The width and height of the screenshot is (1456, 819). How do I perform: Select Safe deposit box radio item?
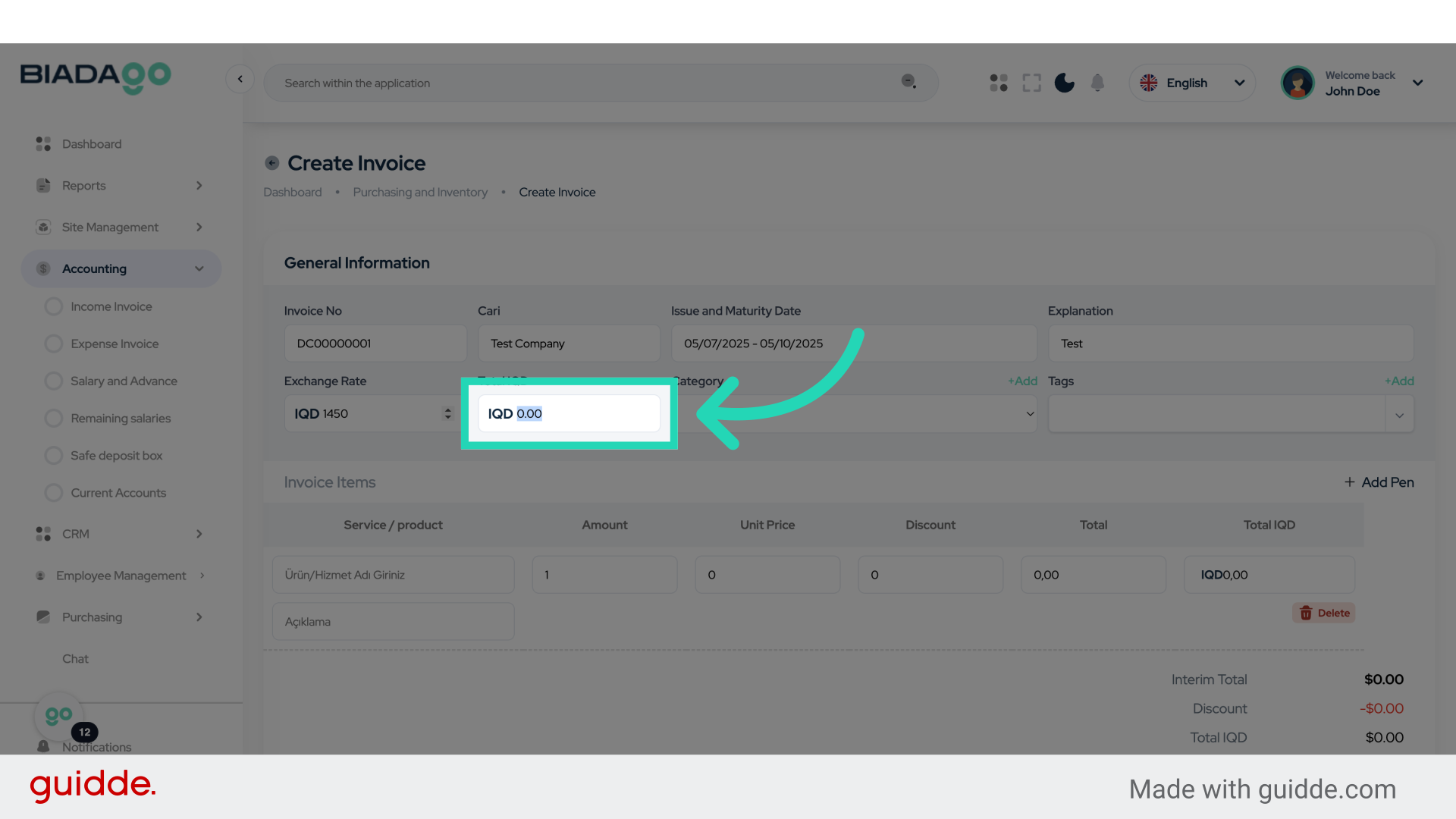[54, 455]
